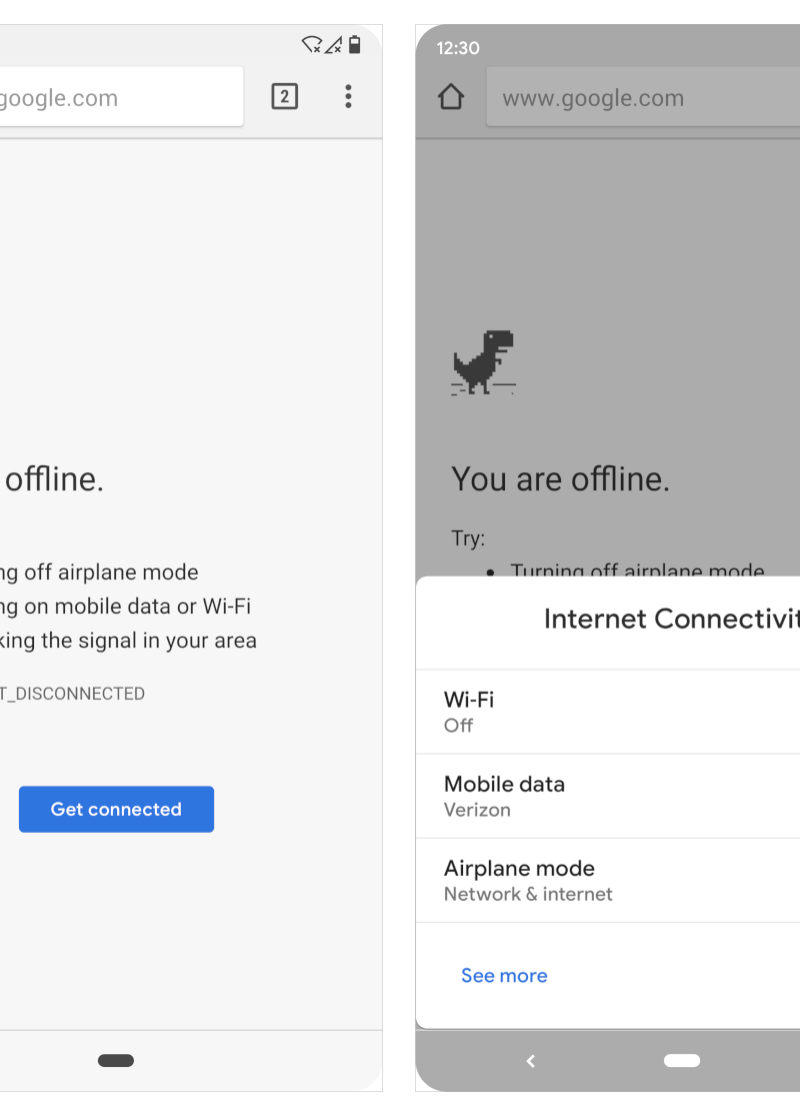Open the See more link
Image resolution: width=800 pixels, height=1108 pixels.
click(504, 975)
